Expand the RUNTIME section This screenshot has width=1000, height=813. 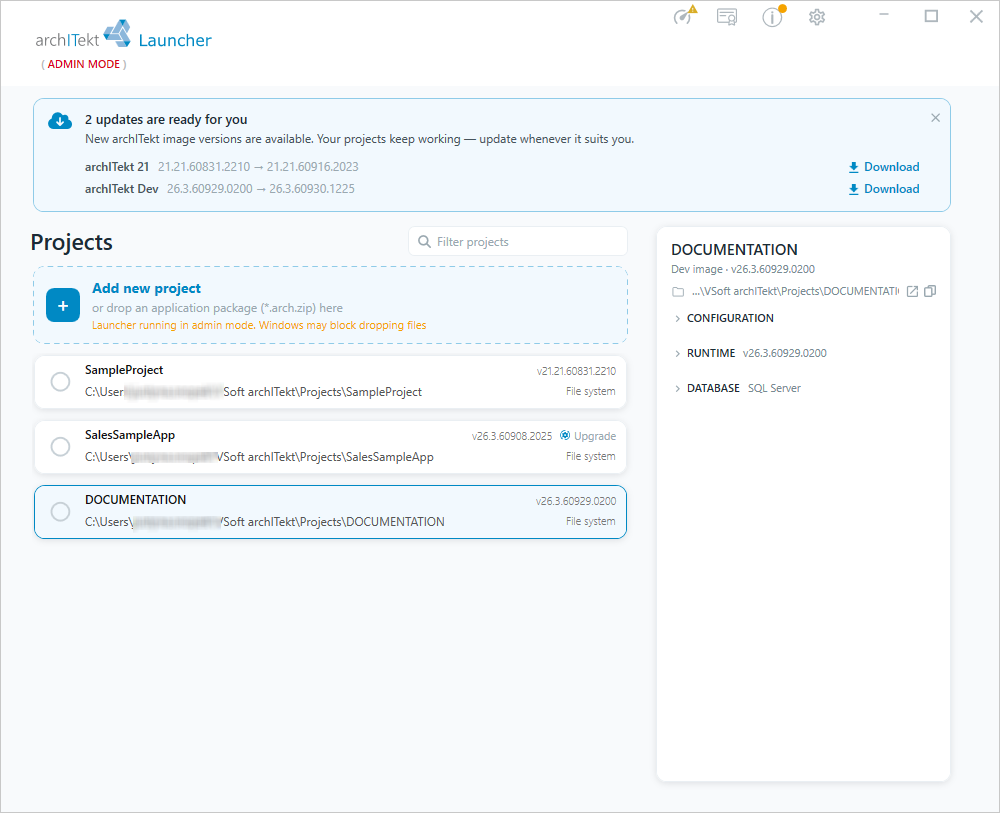(750, 353)
